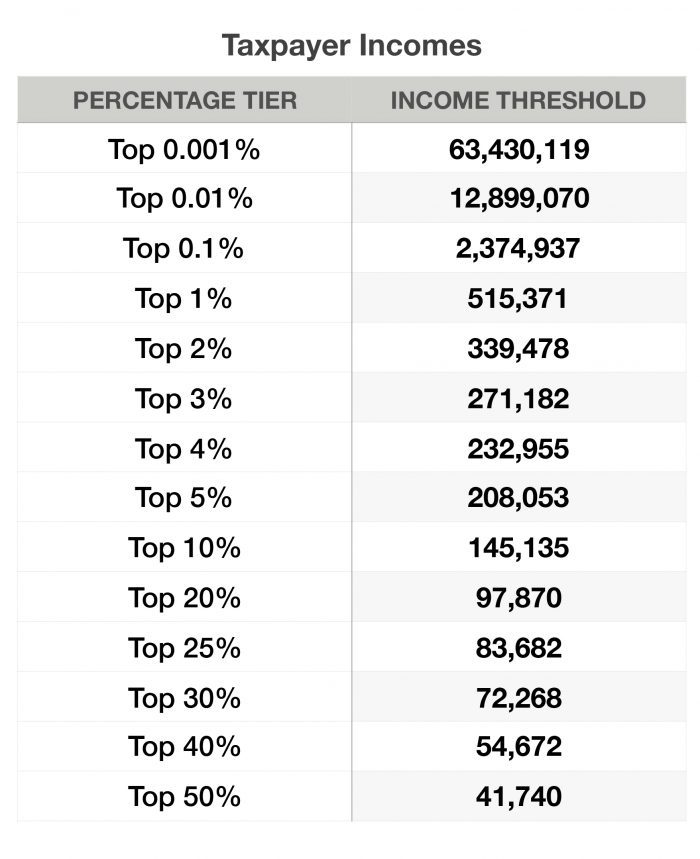Click the Top 0.01% tier cell

tap(184, 199)
